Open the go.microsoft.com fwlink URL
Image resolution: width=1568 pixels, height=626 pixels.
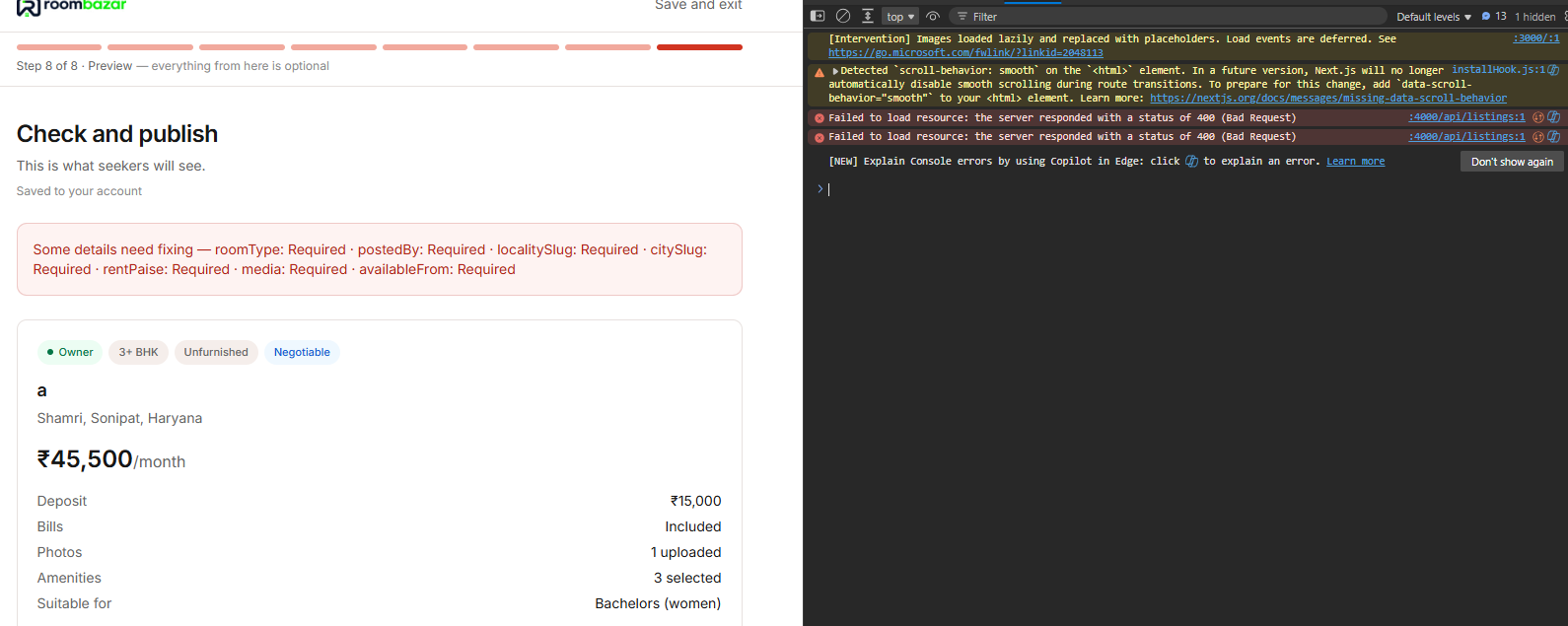(x=965, y=53)
